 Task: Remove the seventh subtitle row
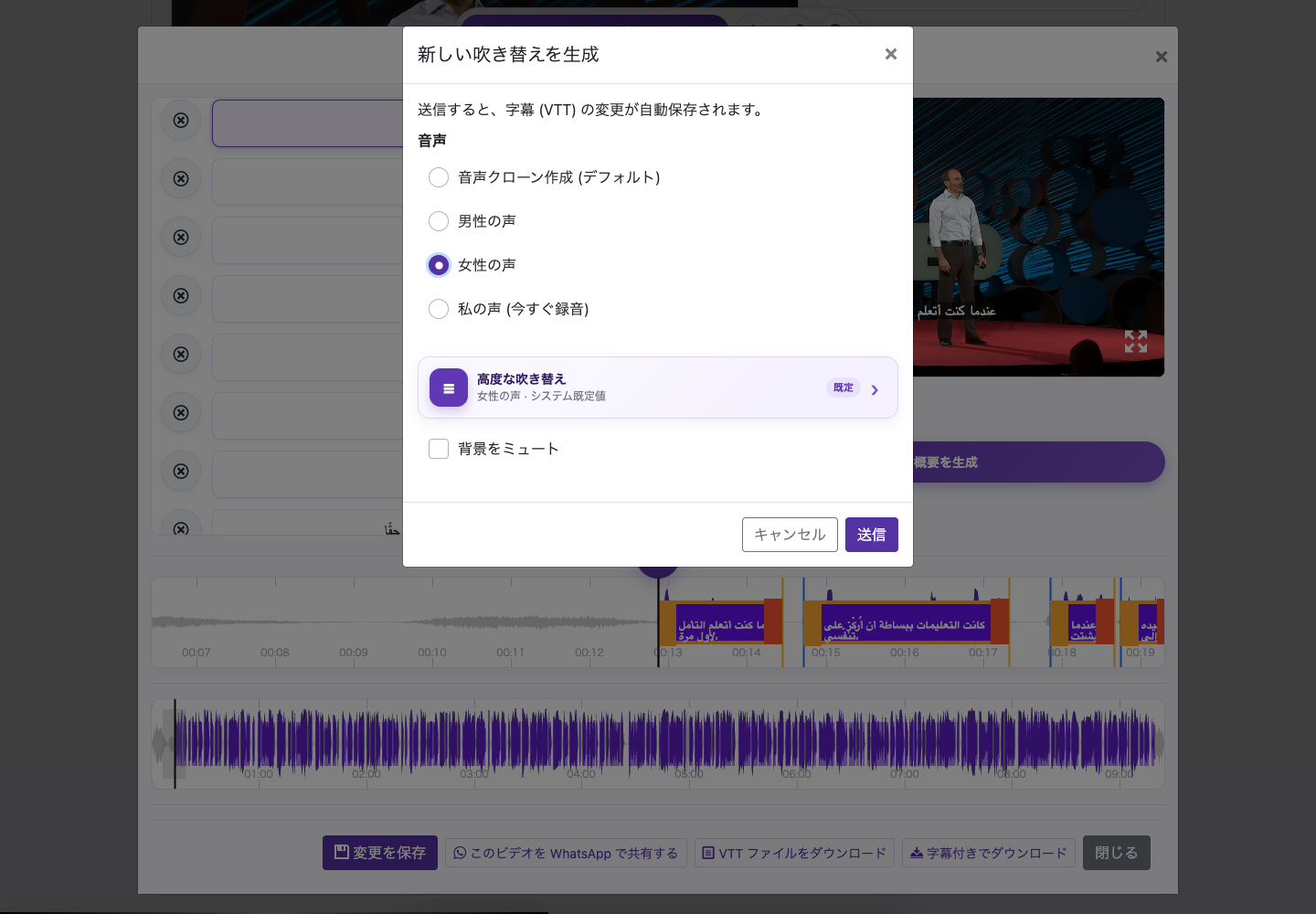click(181, 471)
